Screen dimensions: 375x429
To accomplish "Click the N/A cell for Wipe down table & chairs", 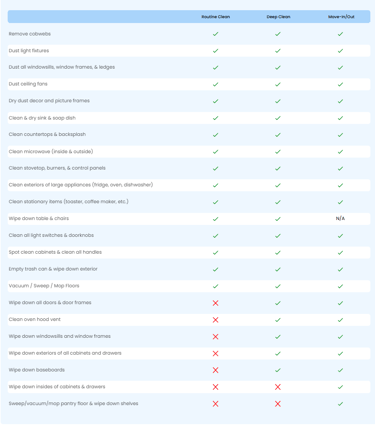I will [340, 219].
